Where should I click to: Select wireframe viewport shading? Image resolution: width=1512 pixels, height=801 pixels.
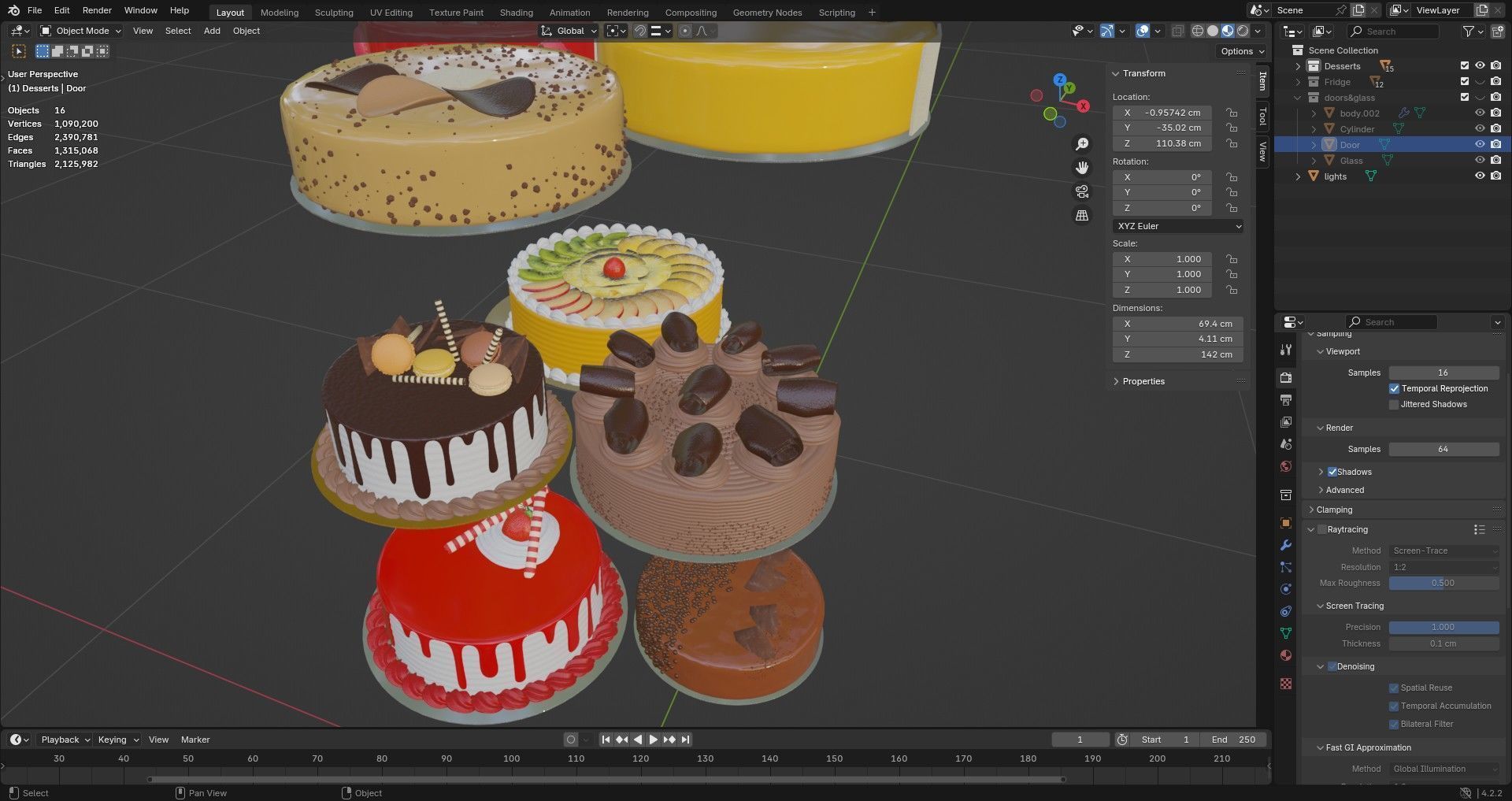[1198, 31]
